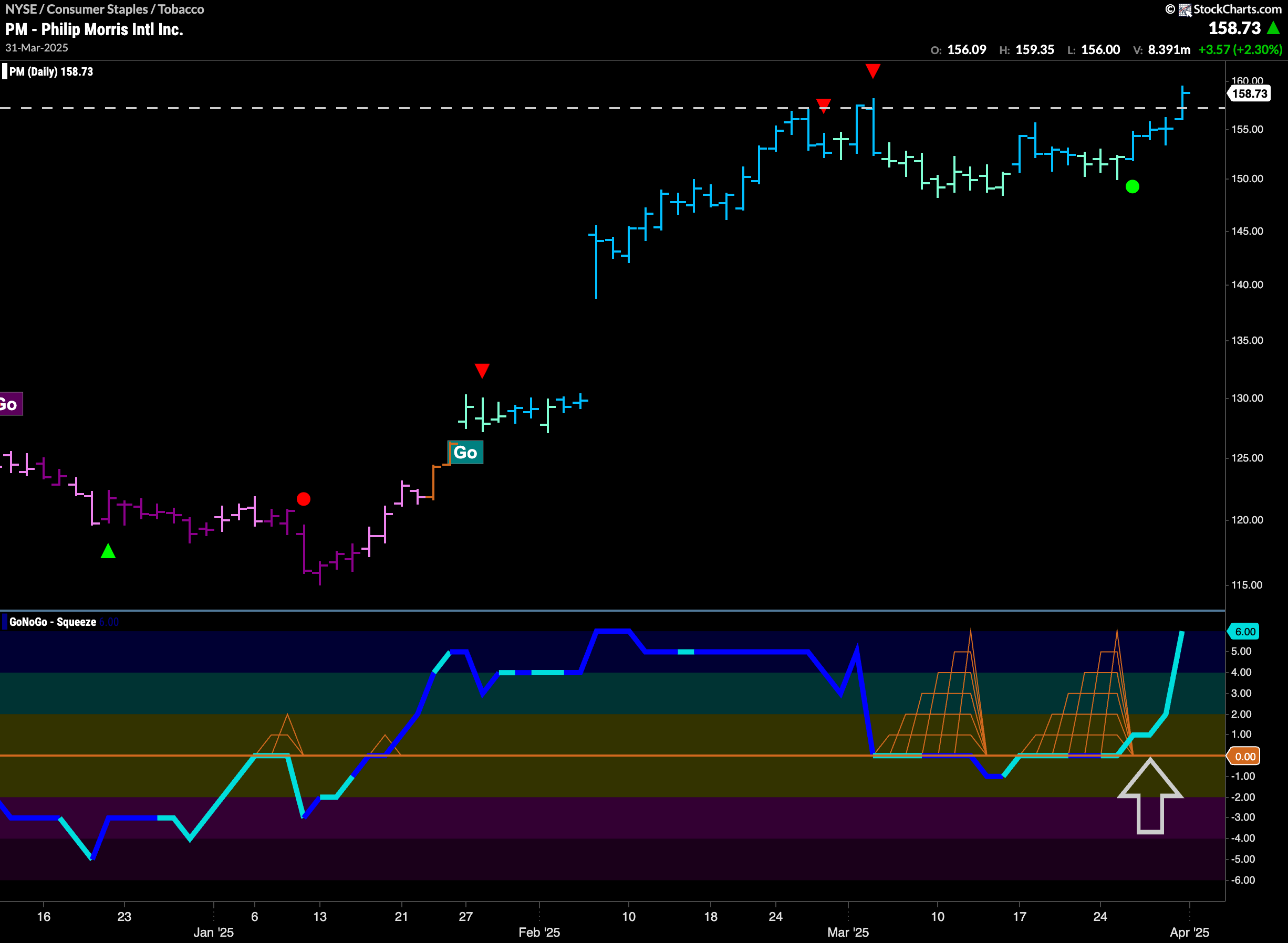Click the PM - Philip Morris Intl Inc. title

[94, 29]
